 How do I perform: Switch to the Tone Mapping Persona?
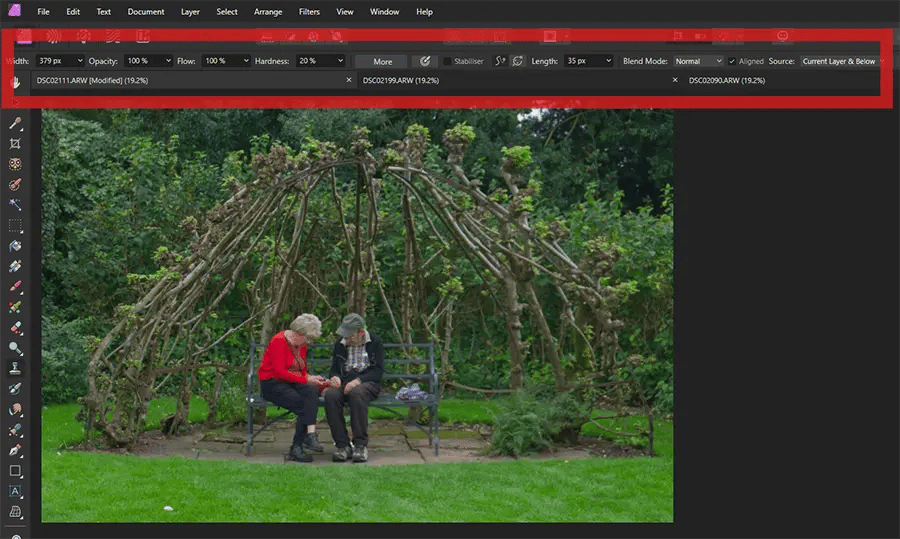click(113, 36)
